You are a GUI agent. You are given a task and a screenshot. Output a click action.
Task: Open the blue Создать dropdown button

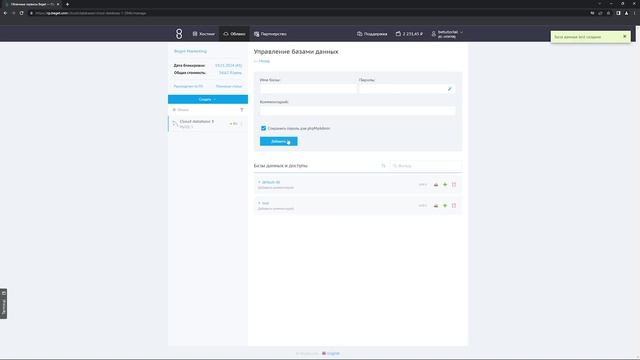pos(208,99)
